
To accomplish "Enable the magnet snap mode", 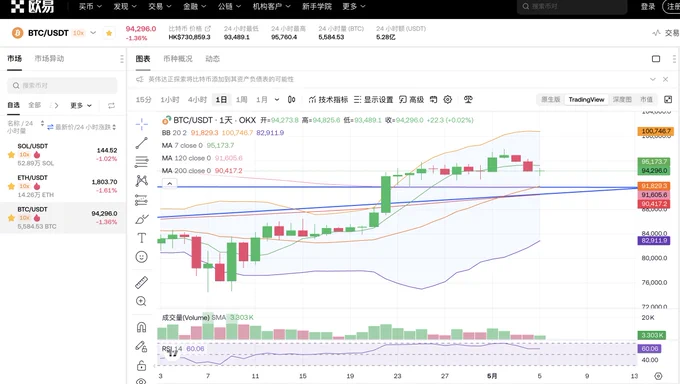I will [141, 327].
